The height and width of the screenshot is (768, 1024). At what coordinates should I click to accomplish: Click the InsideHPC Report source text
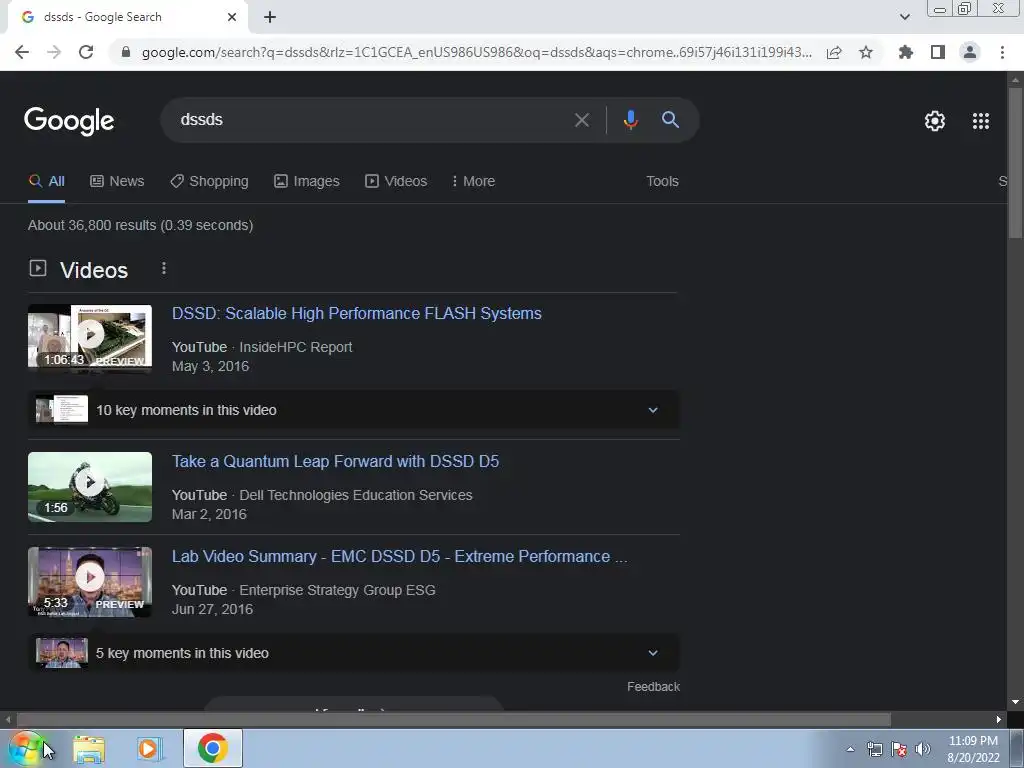point(296,347)
